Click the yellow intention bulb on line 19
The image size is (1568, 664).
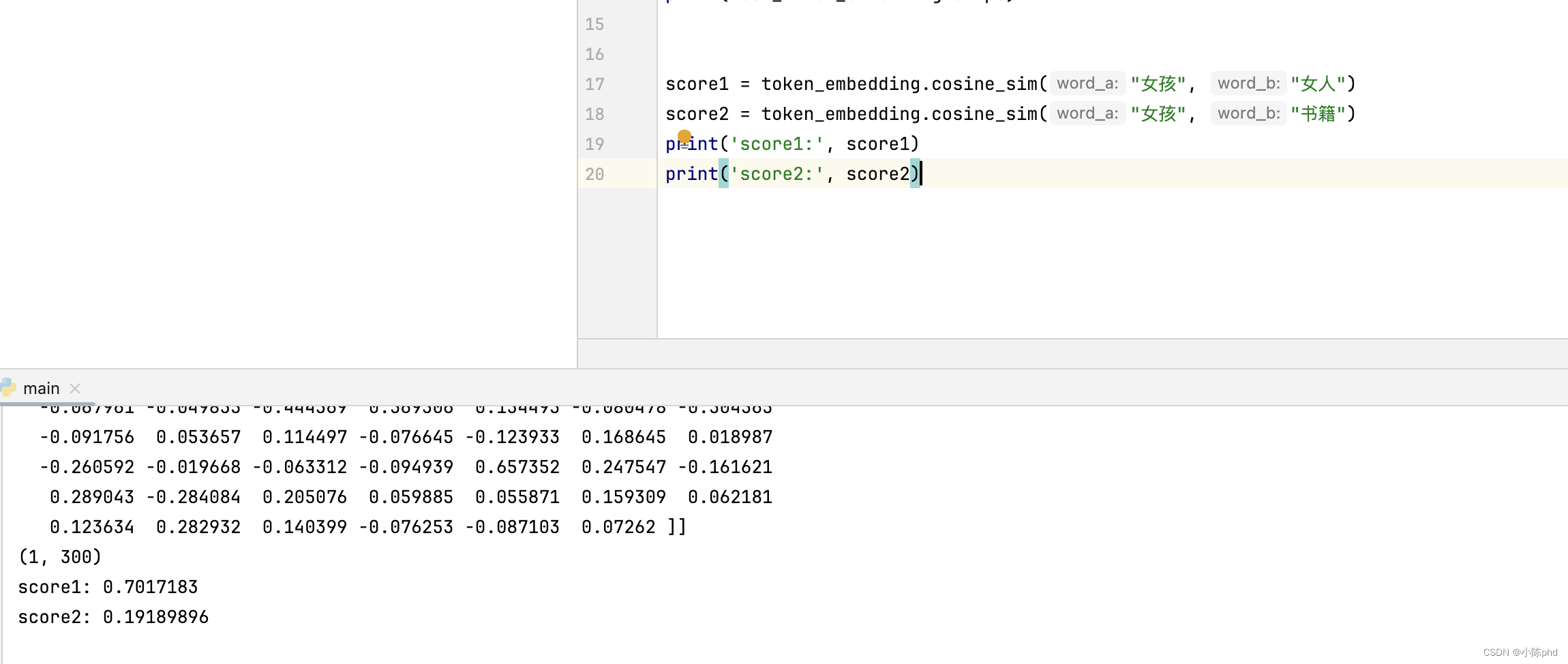pyautogui.click(x=684, y=136)
